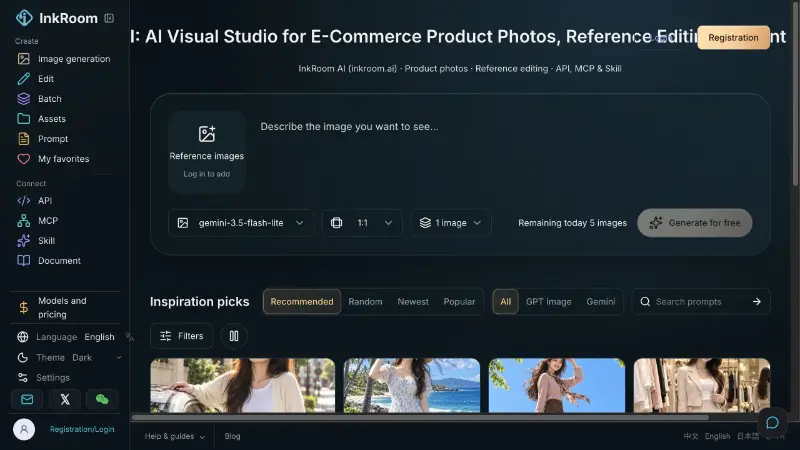Click the WeChat green icon
The height and width of the screenshot is (450, 800).
(x=102, y=399)
